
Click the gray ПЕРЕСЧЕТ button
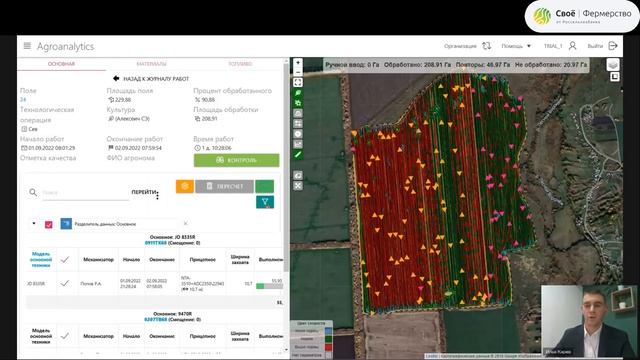point(224,186)
